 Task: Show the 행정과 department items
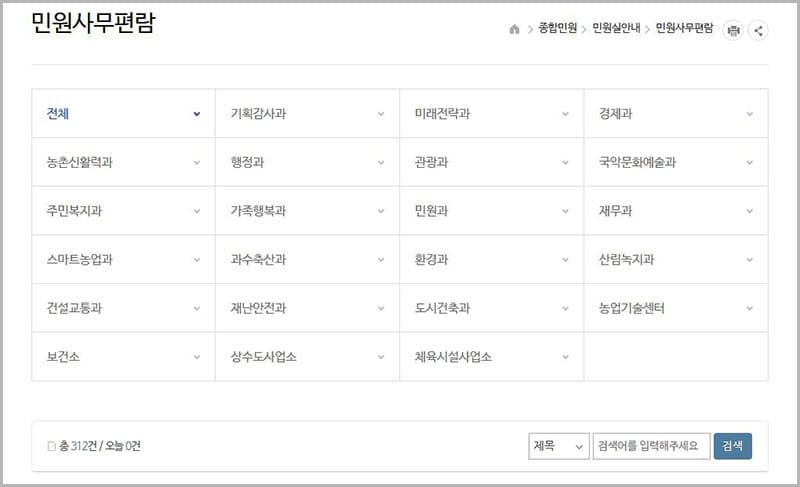[307, 162]
